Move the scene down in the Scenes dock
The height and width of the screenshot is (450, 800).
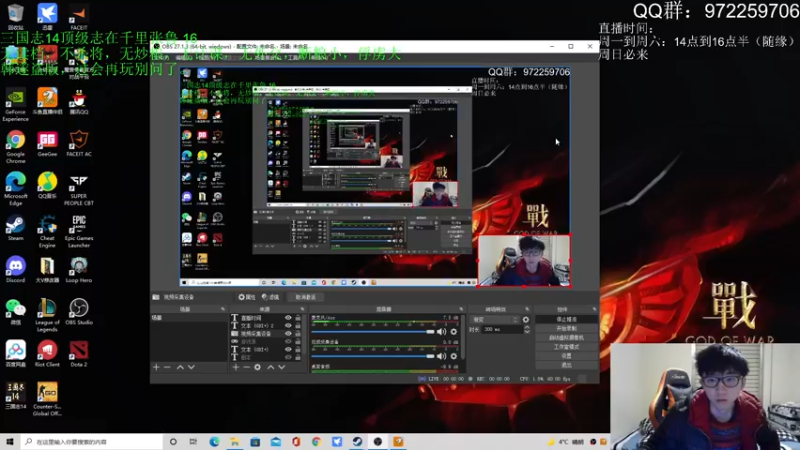pos(191,367)
